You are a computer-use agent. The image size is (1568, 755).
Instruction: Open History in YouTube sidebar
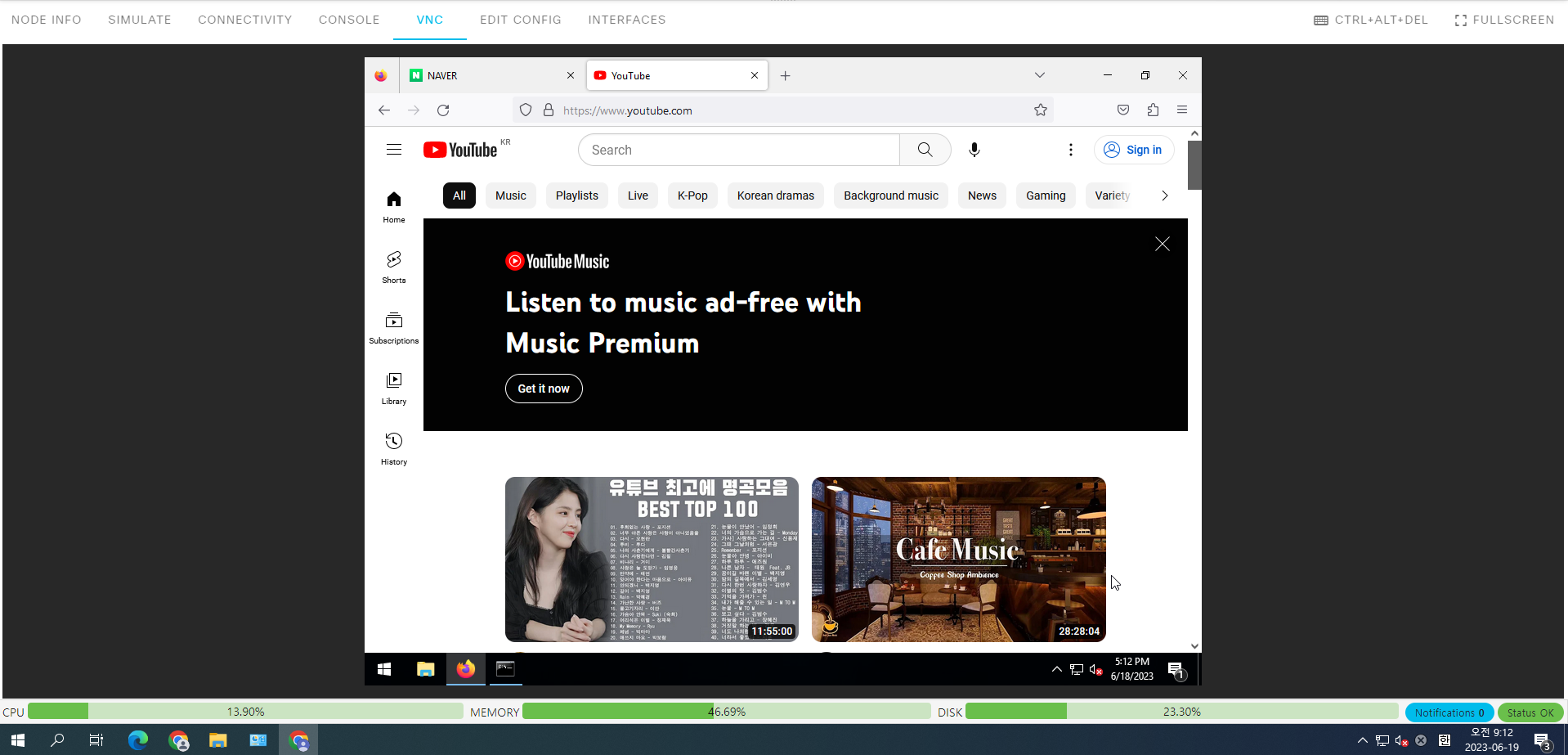coord(394,449)
